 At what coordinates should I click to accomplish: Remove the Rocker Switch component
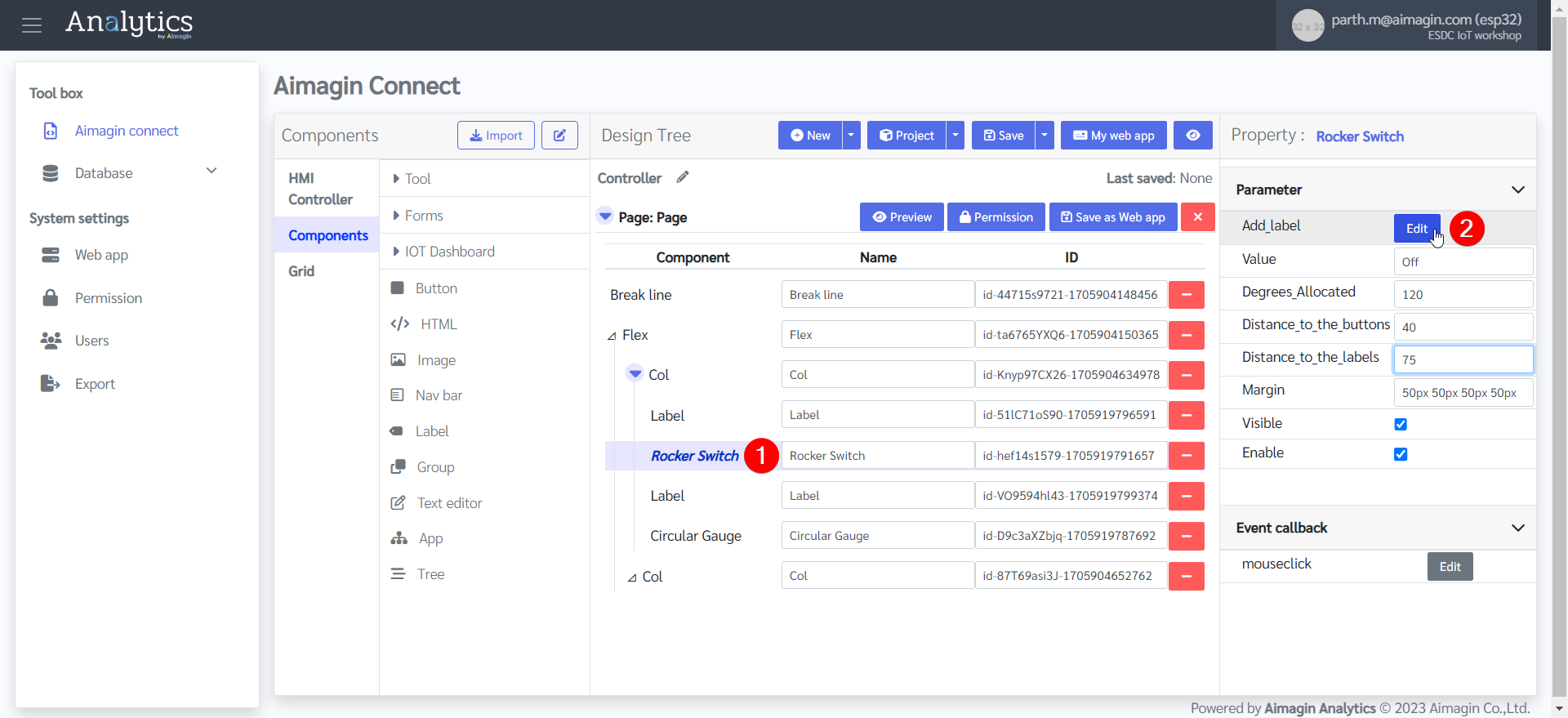1186,456
